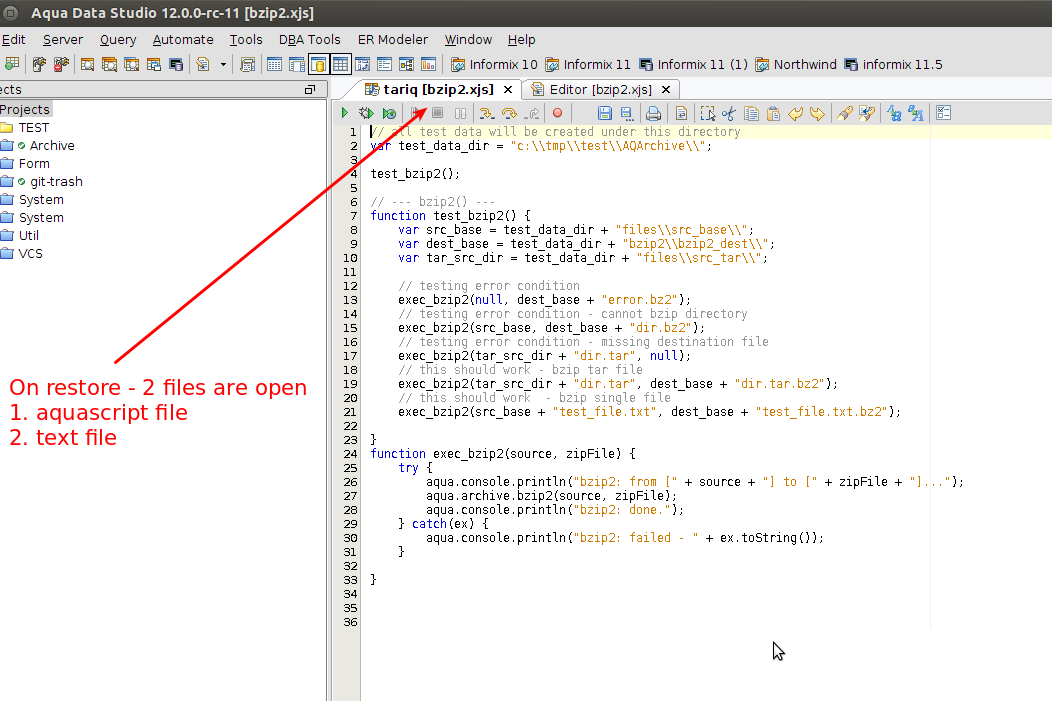1052x701 pixels.
Task: Click the table data grid icon
Action: pos(274,64)
